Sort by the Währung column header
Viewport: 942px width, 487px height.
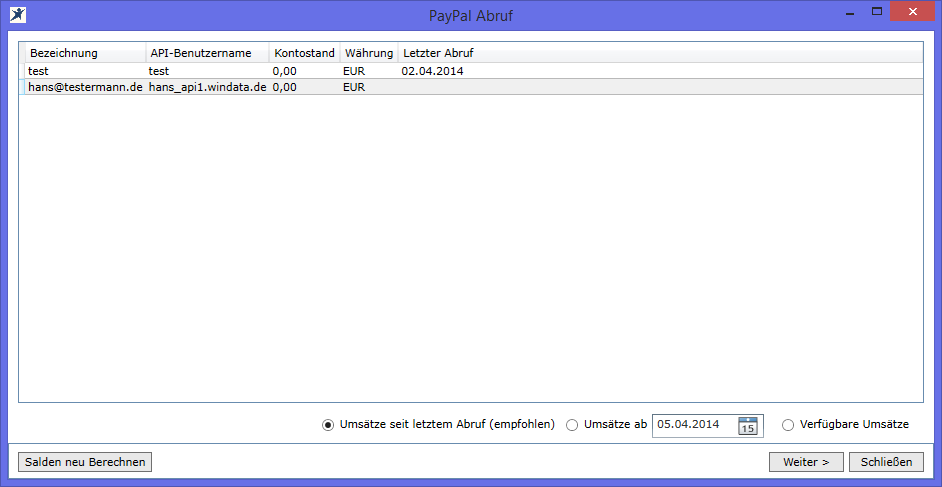(x=369, y=53)
